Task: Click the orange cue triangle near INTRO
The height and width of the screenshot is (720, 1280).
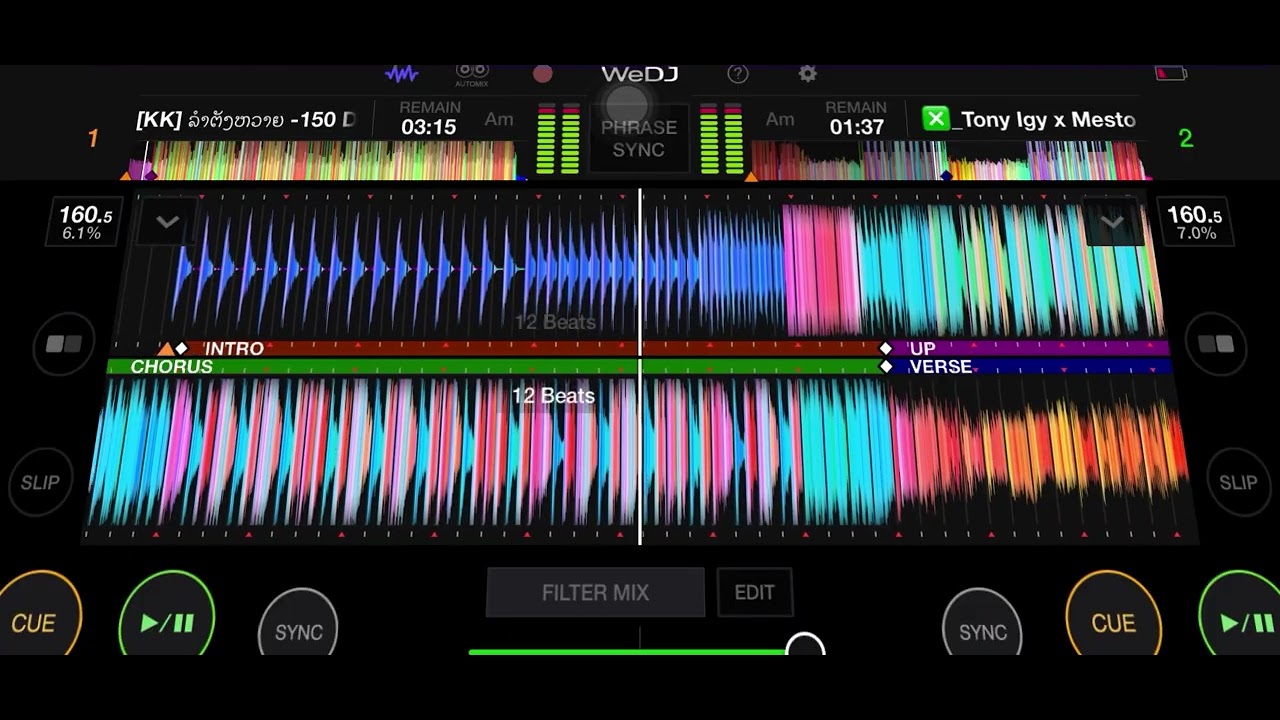Action: 165,348
